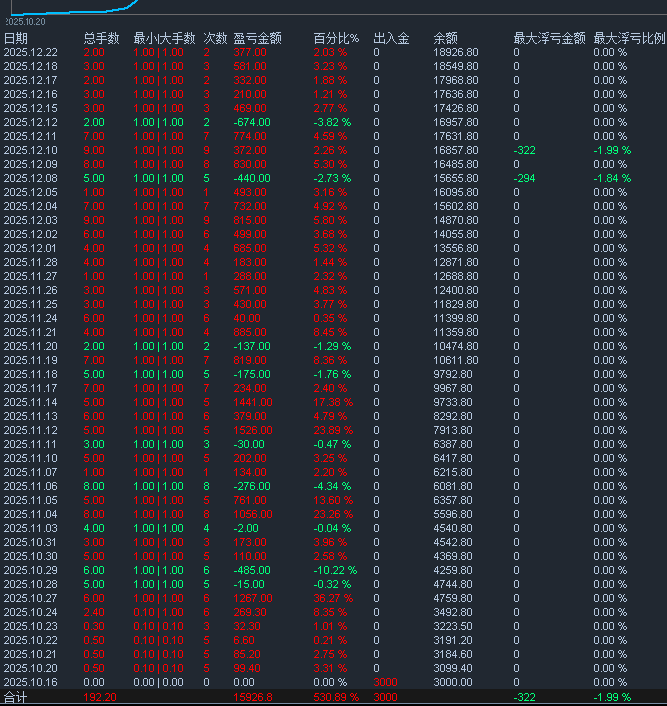Click the 最大浮亏比例 column header

coord(629,38)
